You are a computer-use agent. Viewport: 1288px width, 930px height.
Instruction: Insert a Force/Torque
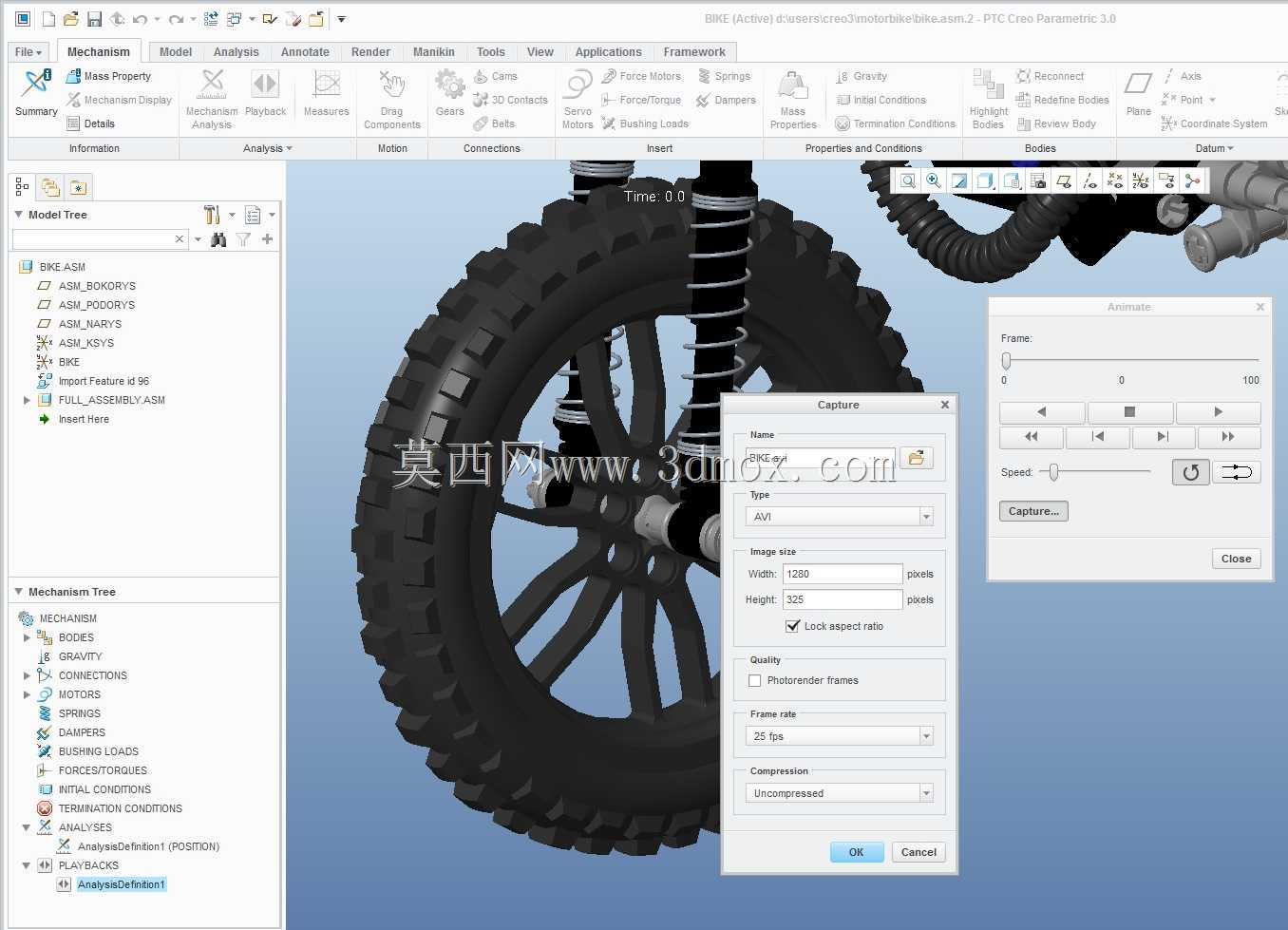[641, 100]
